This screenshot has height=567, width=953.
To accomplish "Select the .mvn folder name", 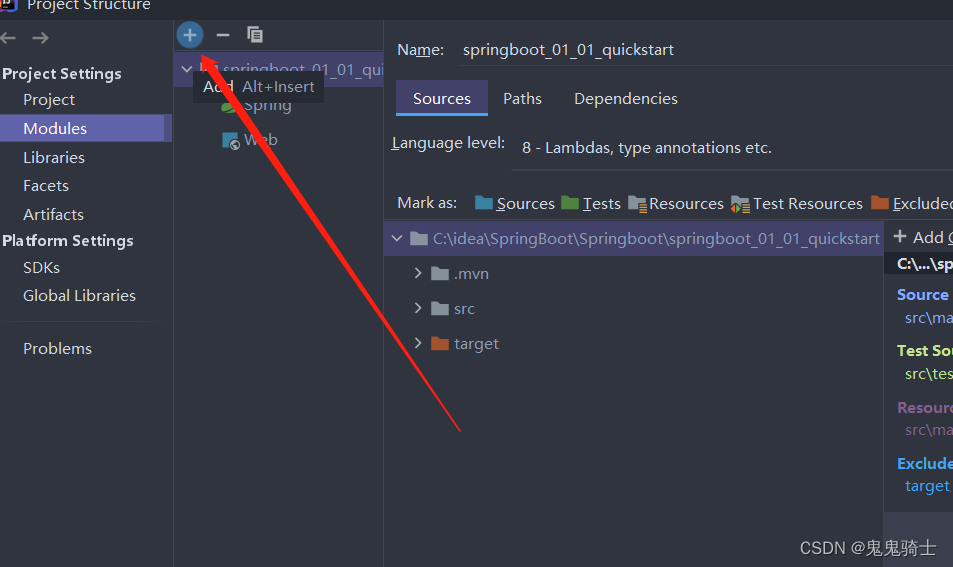I will 471,274.
